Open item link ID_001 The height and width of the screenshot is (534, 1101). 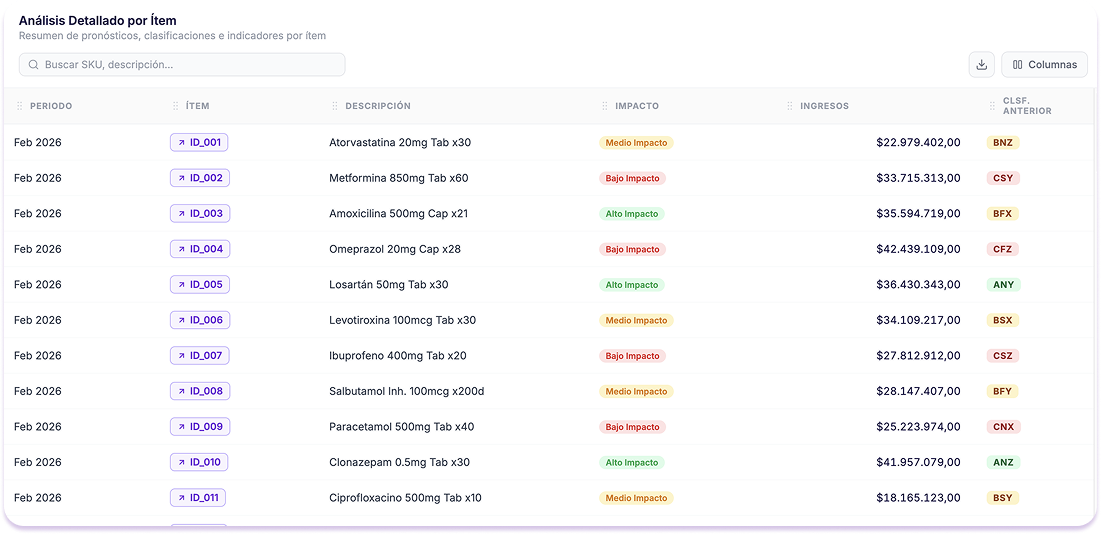(x=199, y=142)
